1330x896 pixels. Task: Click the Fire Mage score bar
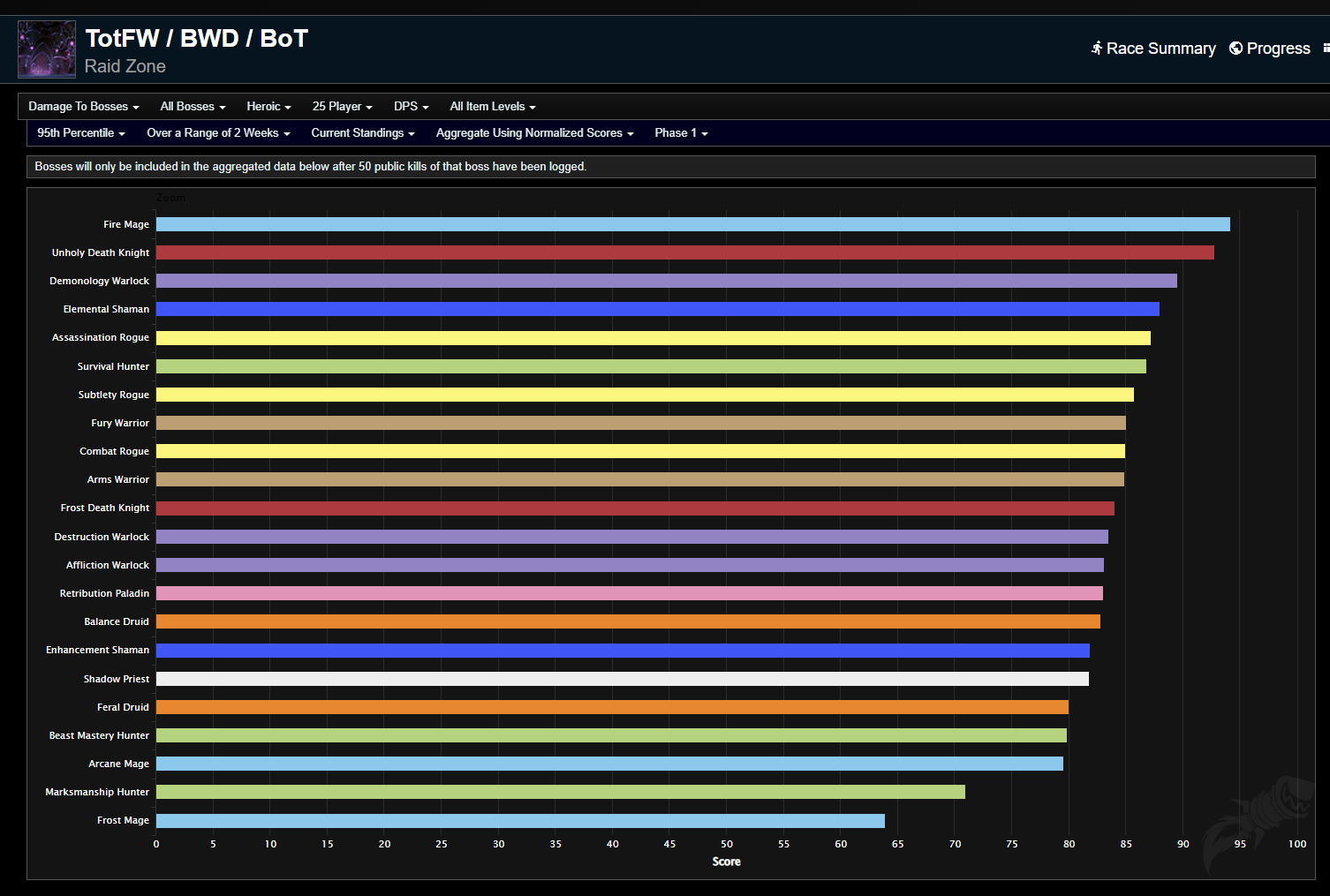pyautogui.click(x=692, y=224)
